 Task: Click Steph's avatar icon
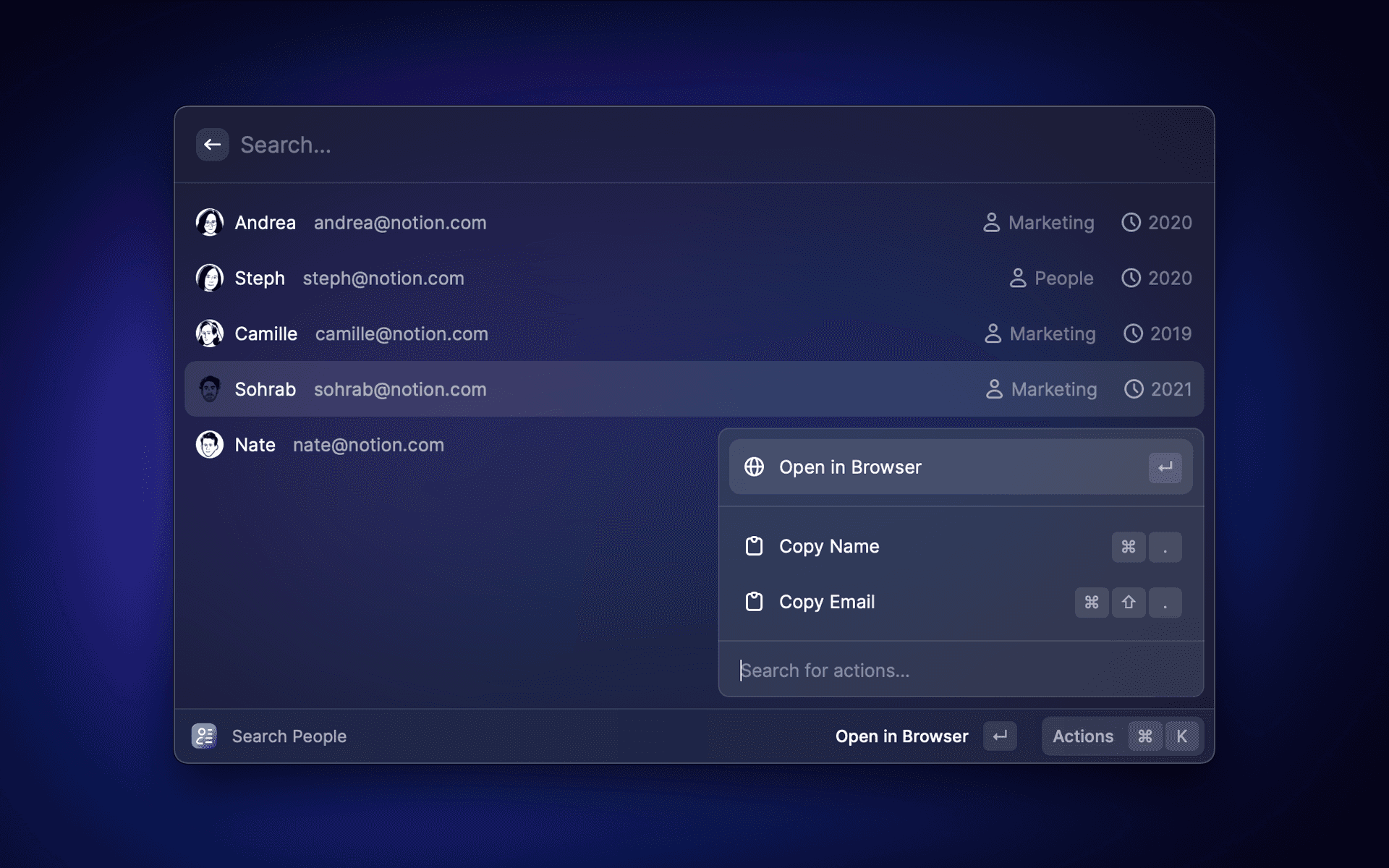(210, 278)
